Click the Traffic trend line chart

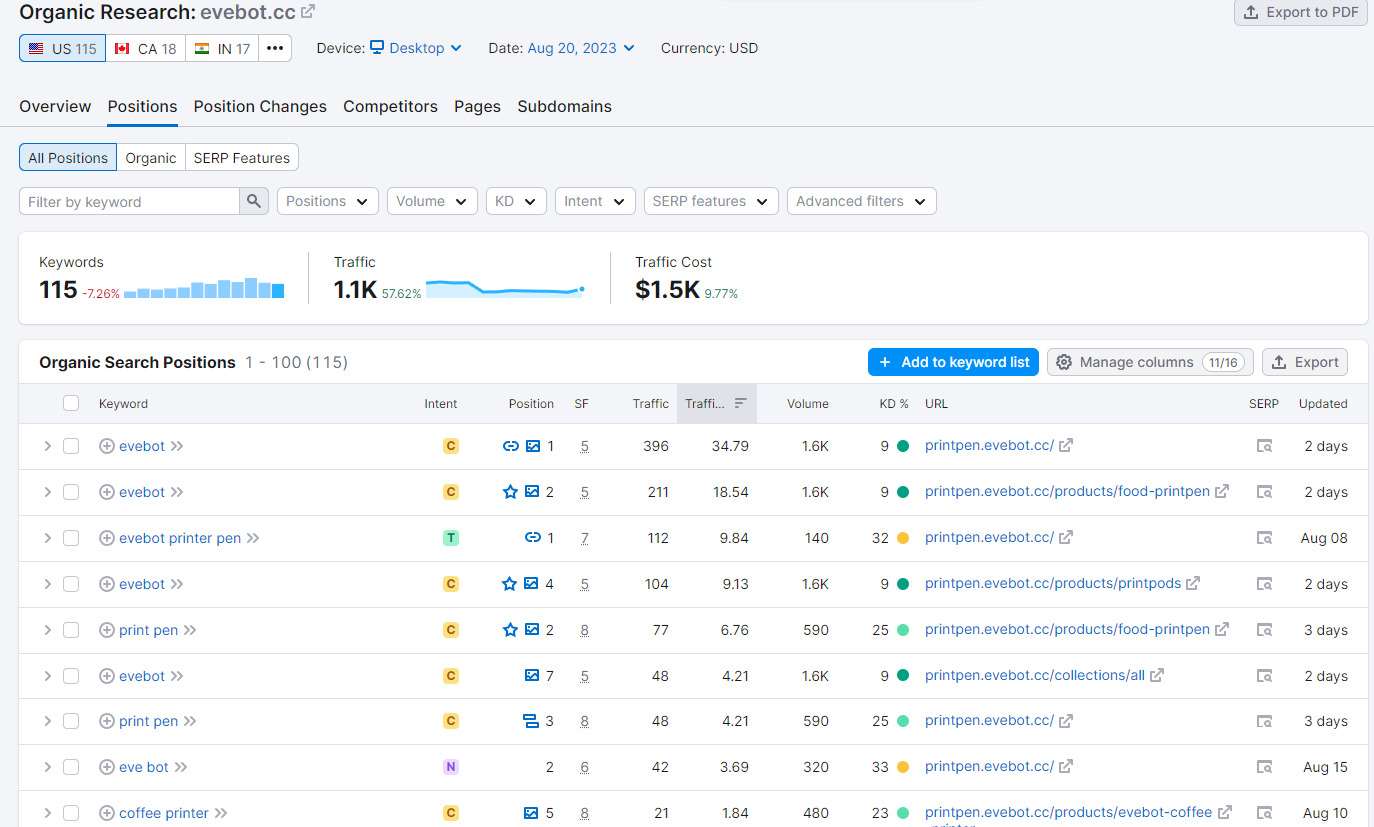[x=505, y=288]
